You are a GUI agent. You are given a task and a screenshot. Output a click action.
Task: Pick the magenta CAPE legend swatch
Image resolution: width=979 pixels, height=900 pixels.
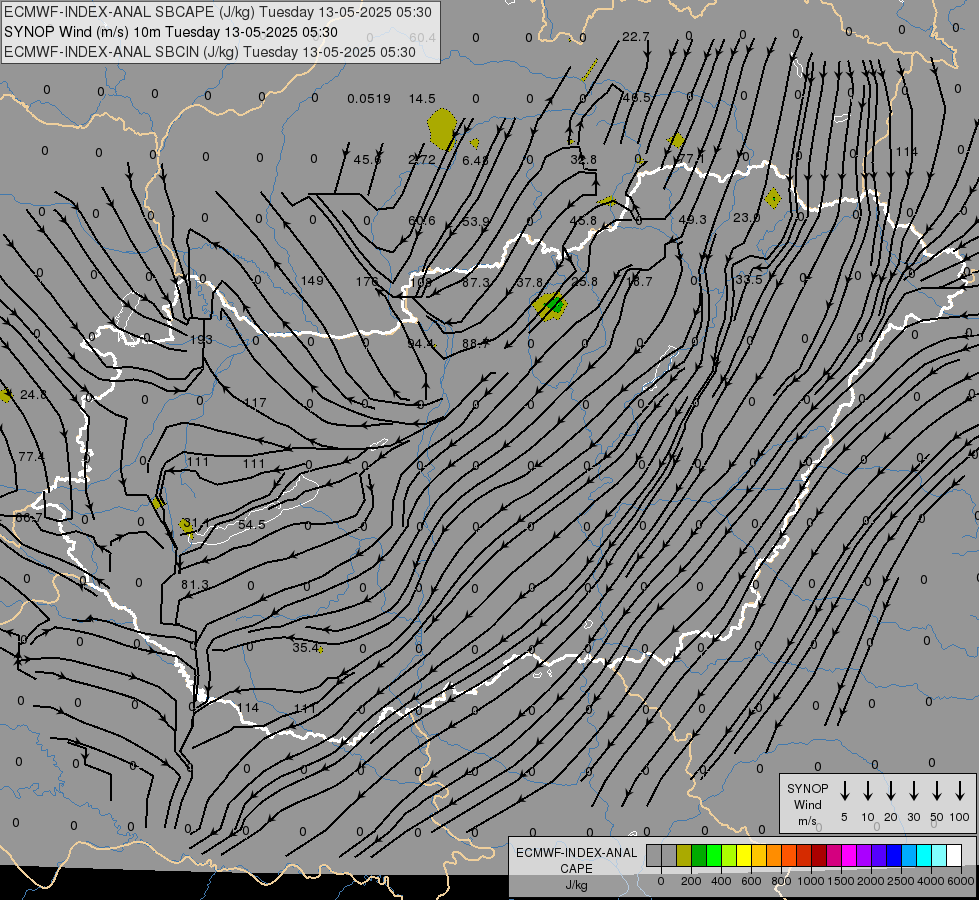click(x=849, y=855)
